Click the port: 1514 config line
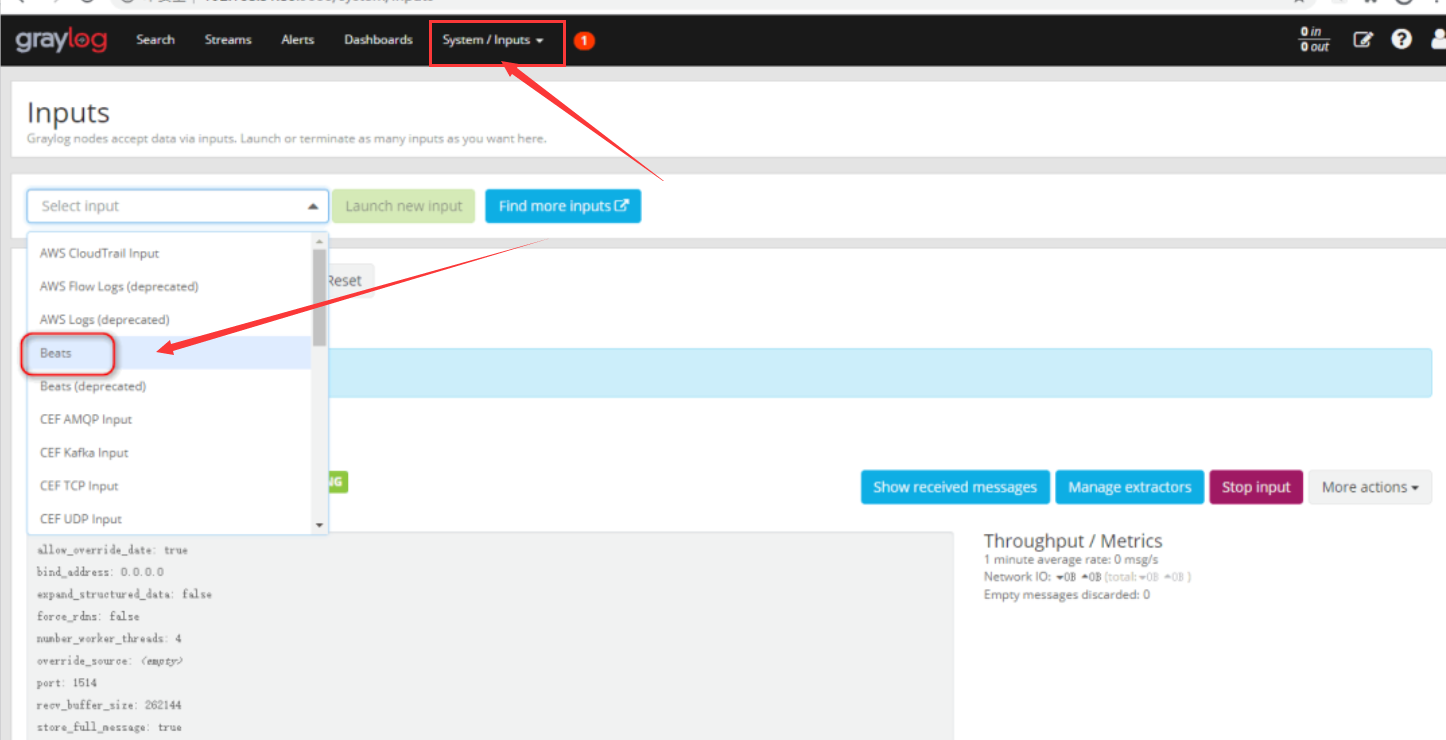This screenshot has width=1446, height=740. (x=67, y=683)
